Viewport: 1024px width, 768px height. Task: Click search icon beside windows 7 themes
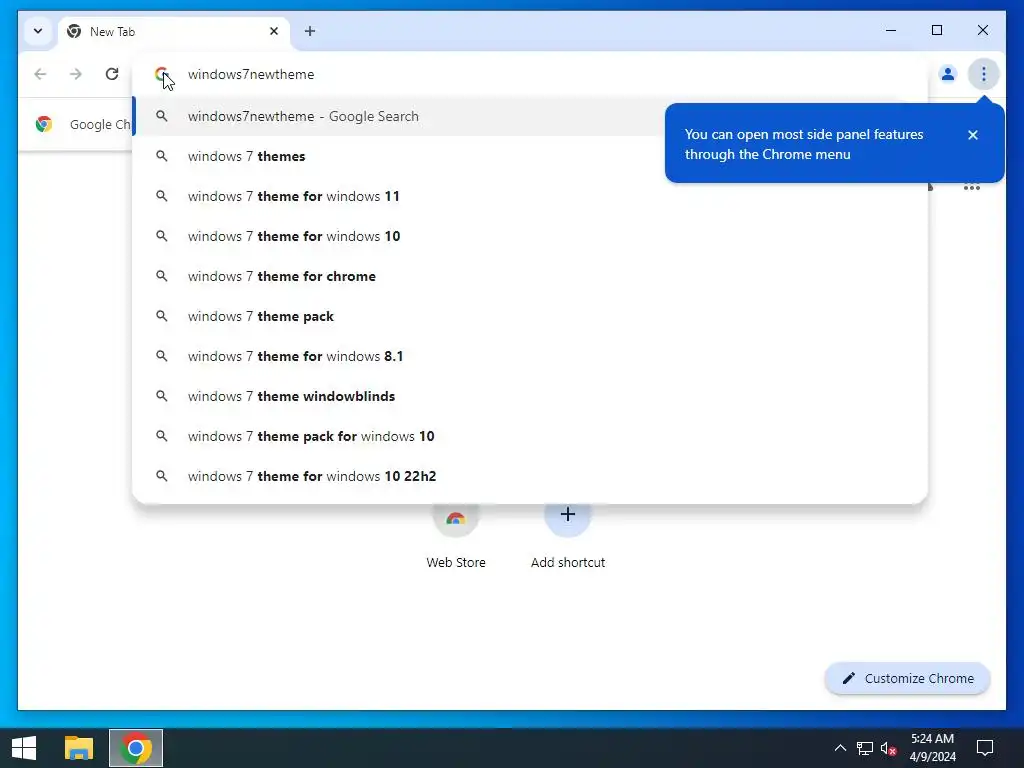[x=161, y=156]
